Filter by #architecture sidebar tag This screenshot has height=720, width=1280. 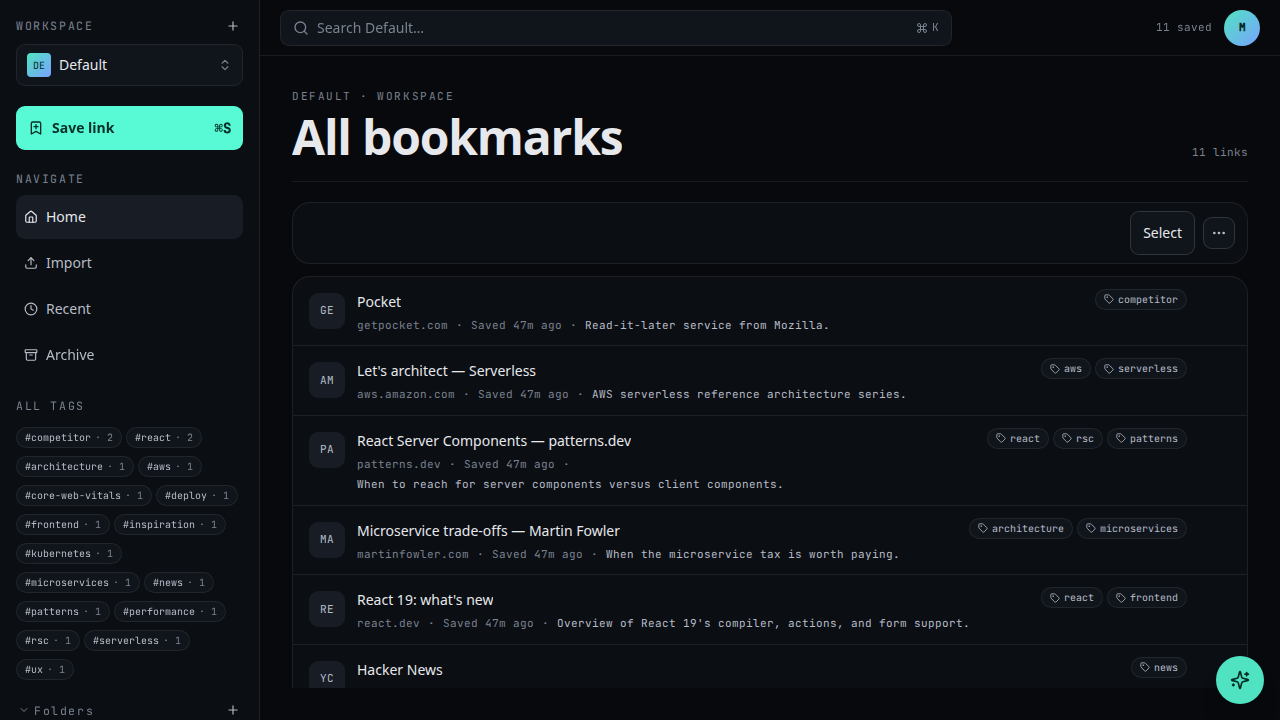[75, 467]
